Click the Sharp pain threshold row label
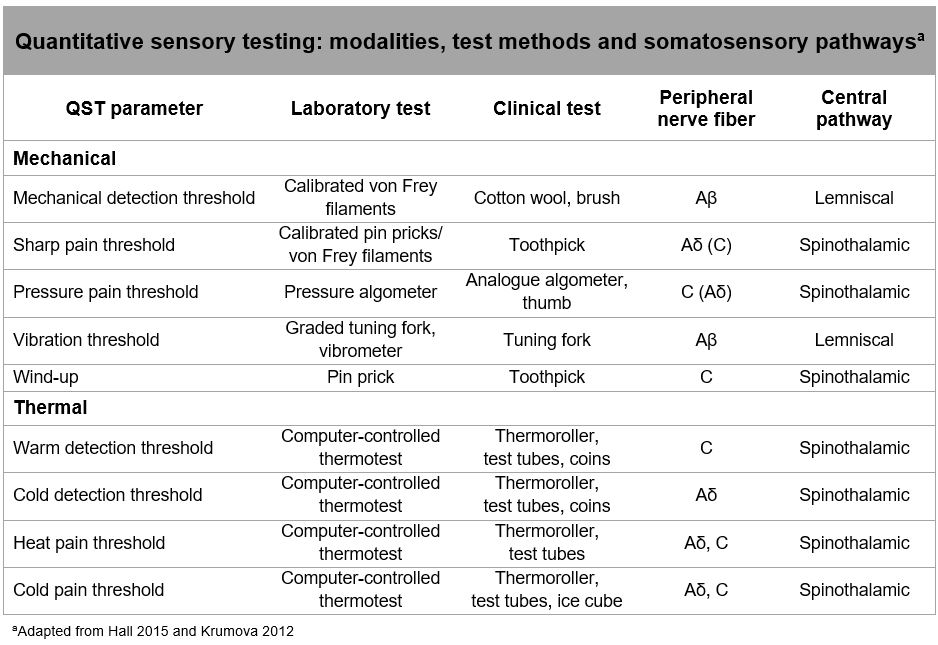This screenshot has height=645, width=938. point(94,245)
